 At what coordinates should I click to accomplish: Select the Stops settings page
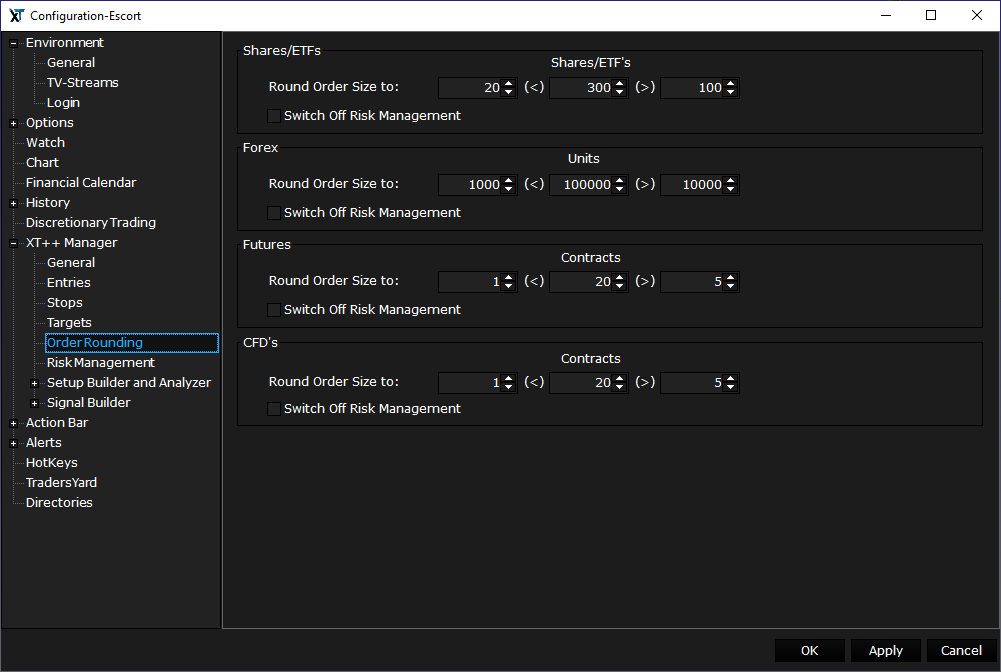(x=64, y=302)
